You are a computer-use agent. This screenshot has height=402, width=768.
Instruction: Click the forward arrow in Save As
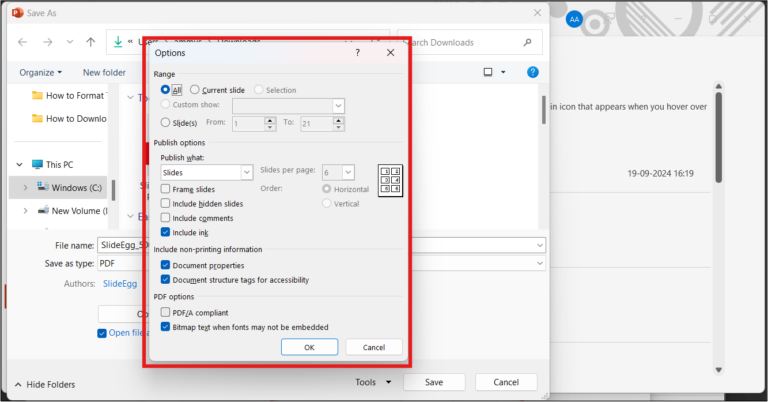[48, 42]
